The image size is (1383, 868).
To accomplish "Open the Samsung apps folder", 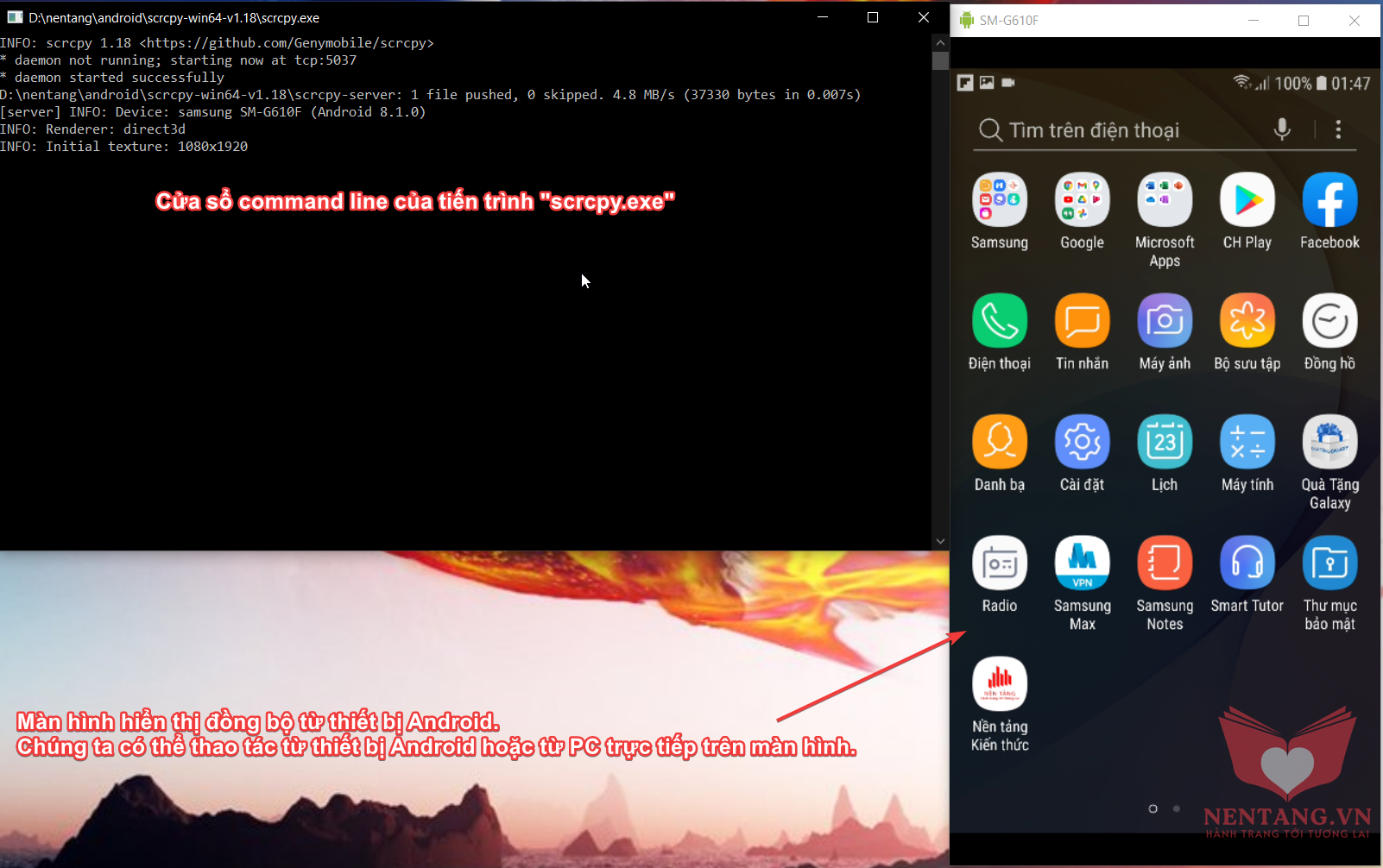I will tap(999, 200).
